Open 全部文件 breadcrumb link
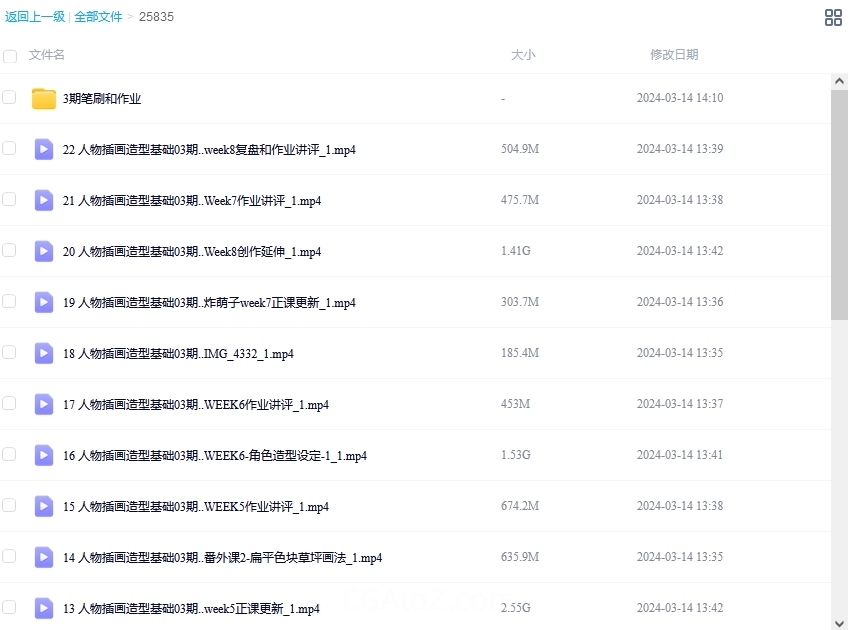Screen dimensions: 857x630 pos(98,17)
